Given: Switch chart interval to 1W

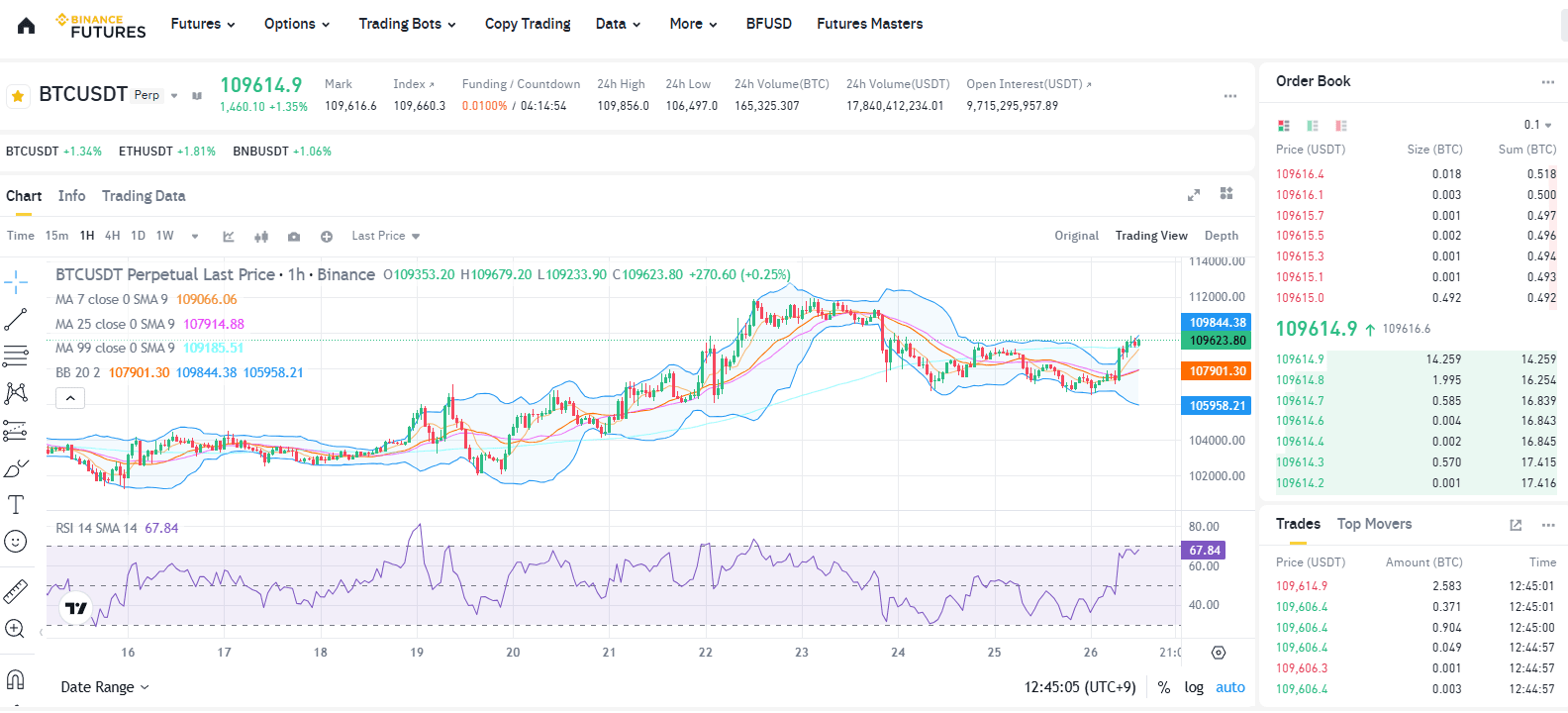Looking at the screenshot, I should [x=164, y=236].
